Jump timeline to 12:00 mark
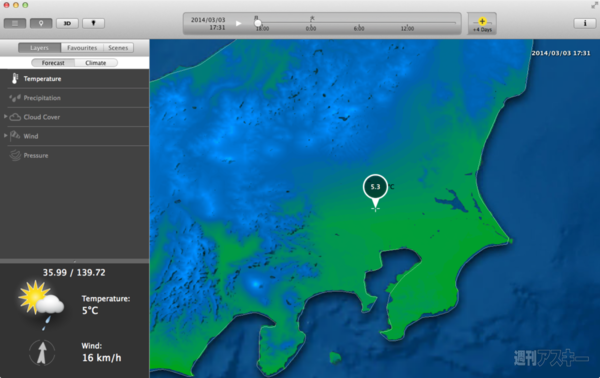600x378 pixels. 407,28
